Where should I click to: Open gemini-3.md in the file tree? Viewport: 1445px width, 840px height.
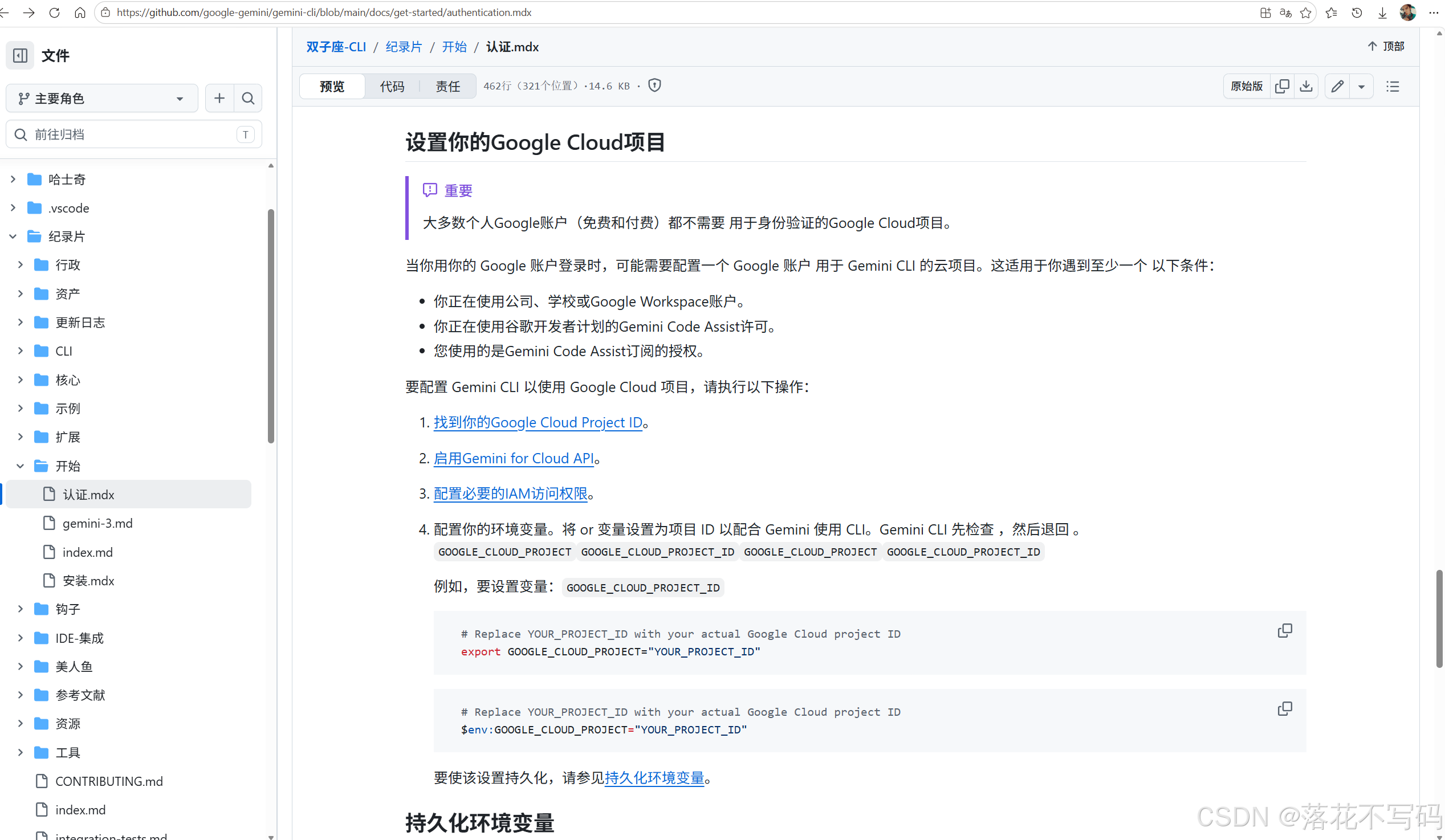[97, 523]
